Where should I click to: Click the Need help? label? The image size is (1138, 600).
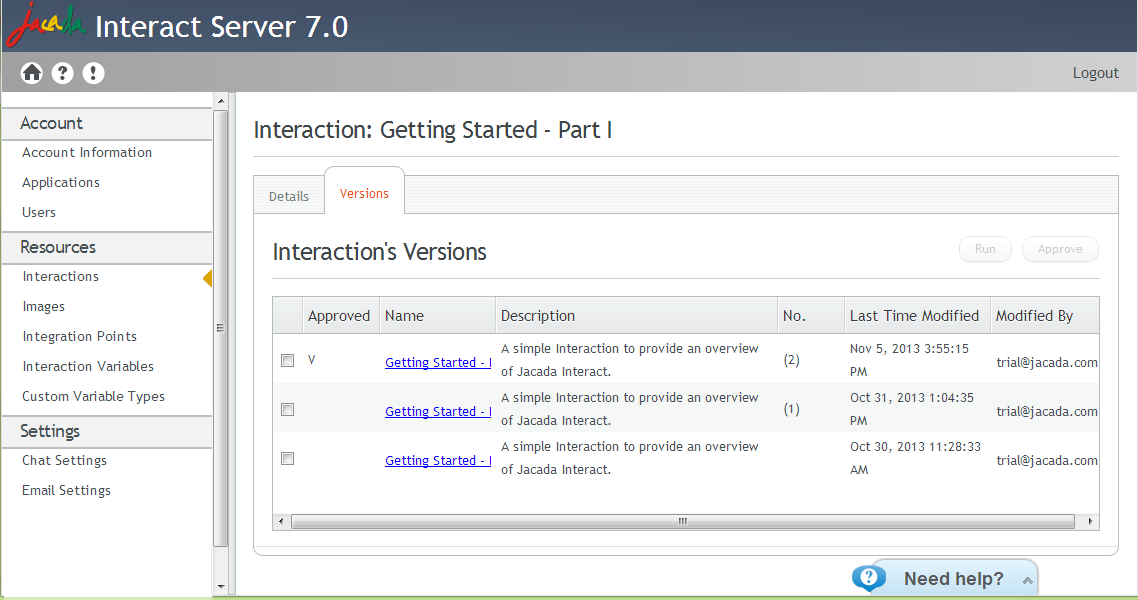click(954, 579)
